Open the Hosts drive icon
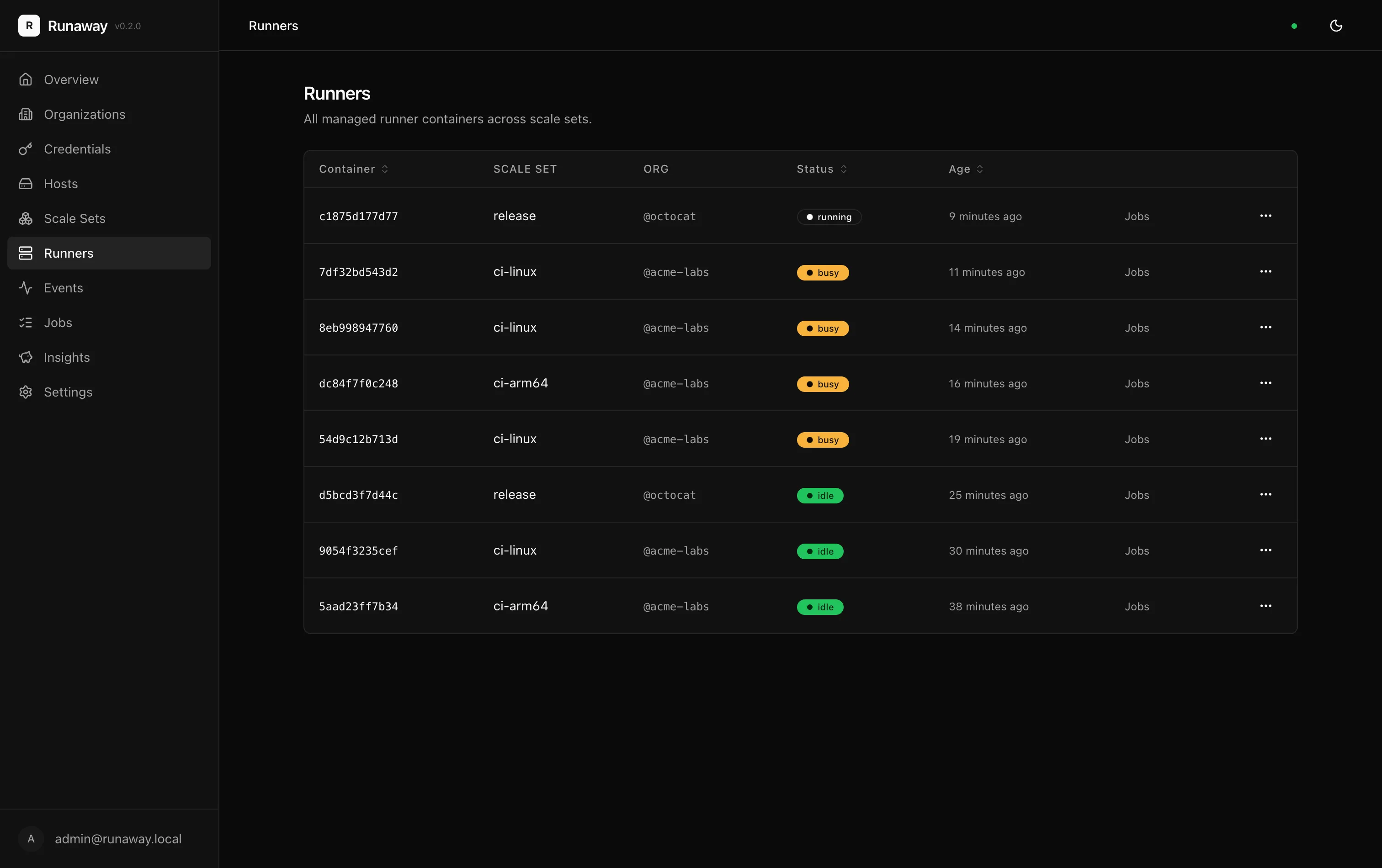 (25, 184)
